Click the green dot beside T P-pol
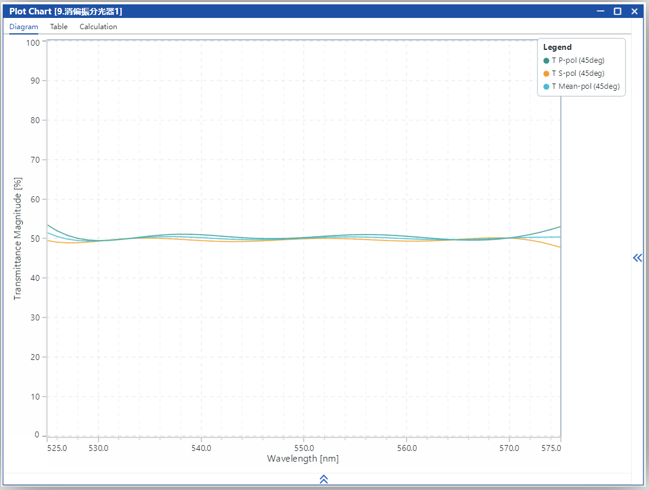This screenshot has width=649, height=490. 546,60
